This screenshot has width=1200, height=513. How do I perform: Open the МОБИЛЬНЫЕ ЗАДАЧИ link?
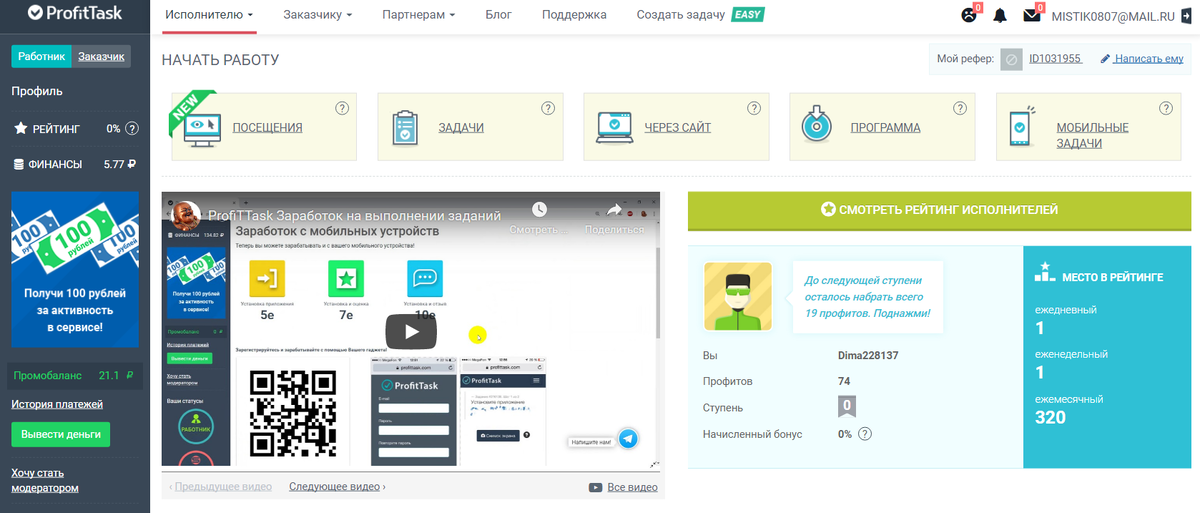pyautogui.click(x=1092, y=135)
